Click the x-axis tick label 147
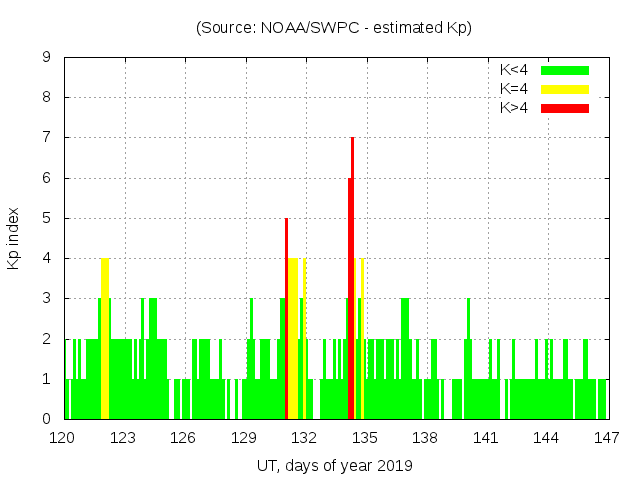 pyautogui.click(x=606, y=438)
